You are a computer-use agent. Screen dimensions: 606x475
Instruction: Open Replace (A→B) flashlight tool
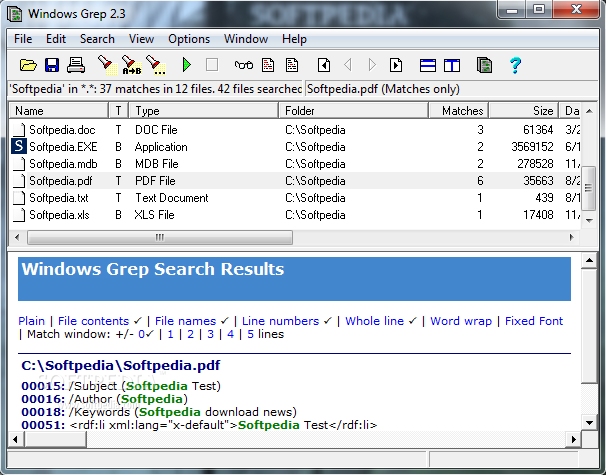(131, 65)
